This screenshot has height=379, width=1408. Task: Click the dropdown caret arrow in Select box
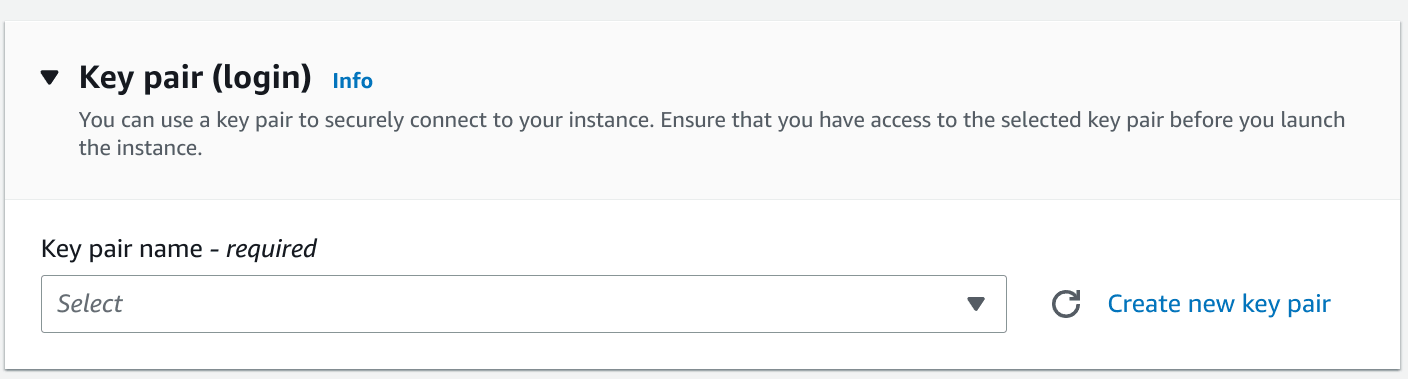pyautogui.click(x=976, y=304)
